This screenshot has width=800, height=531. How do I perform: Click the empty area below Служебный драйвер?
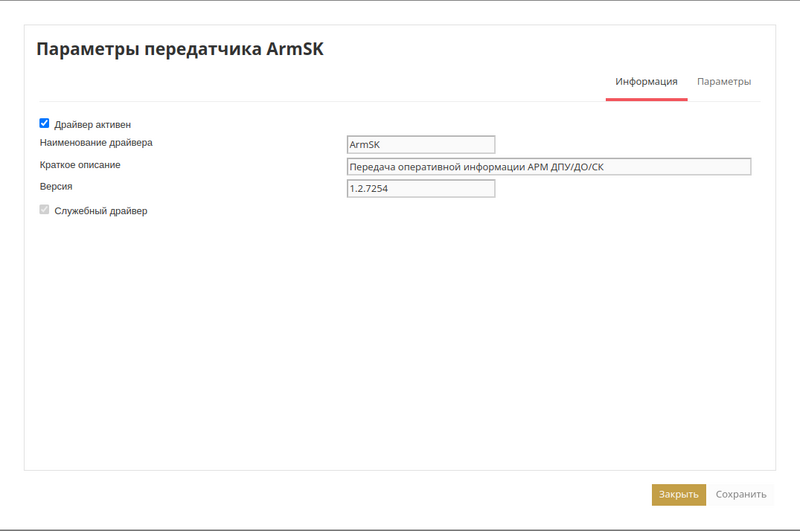[x=300, y=330]
